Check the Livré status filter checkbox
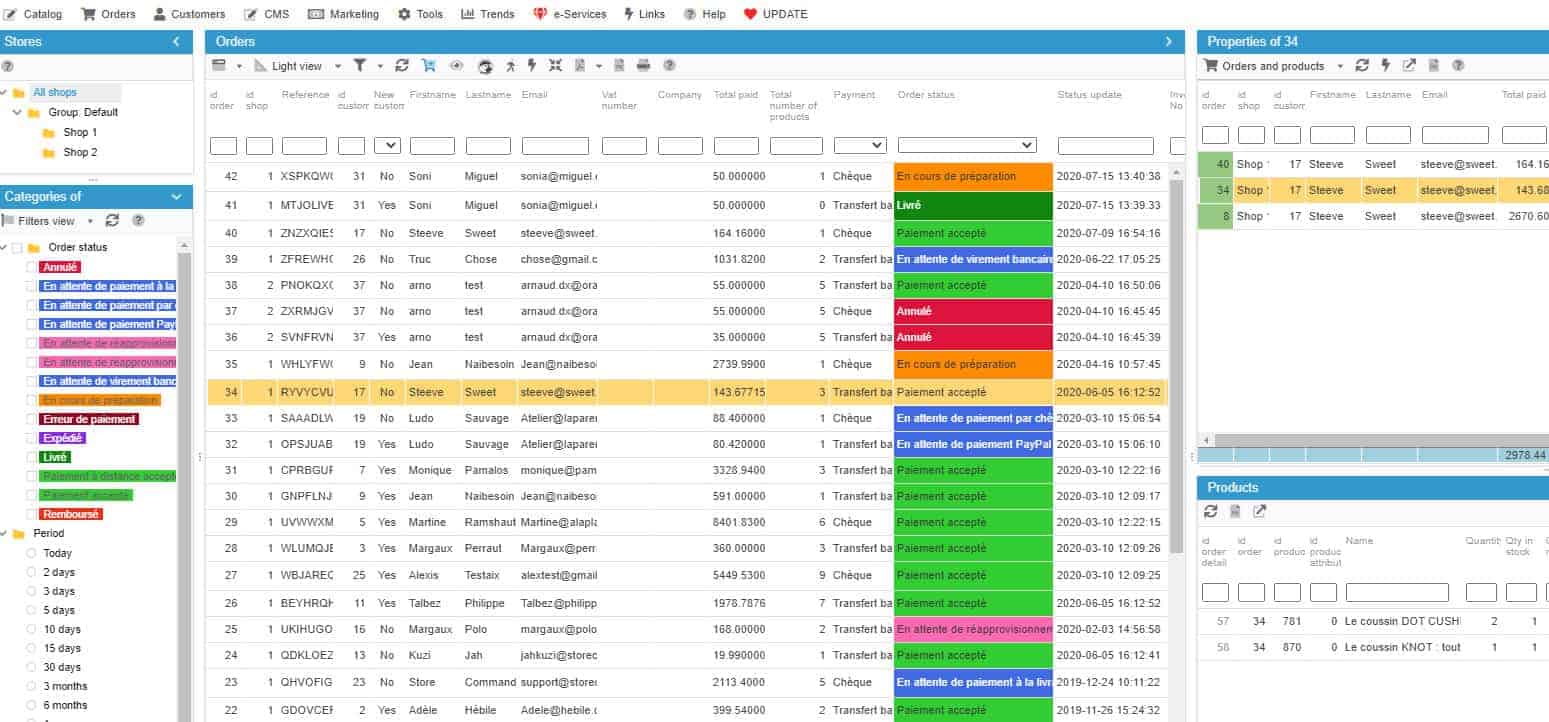This screenshot has height=722, width=1549. (31, 457)
